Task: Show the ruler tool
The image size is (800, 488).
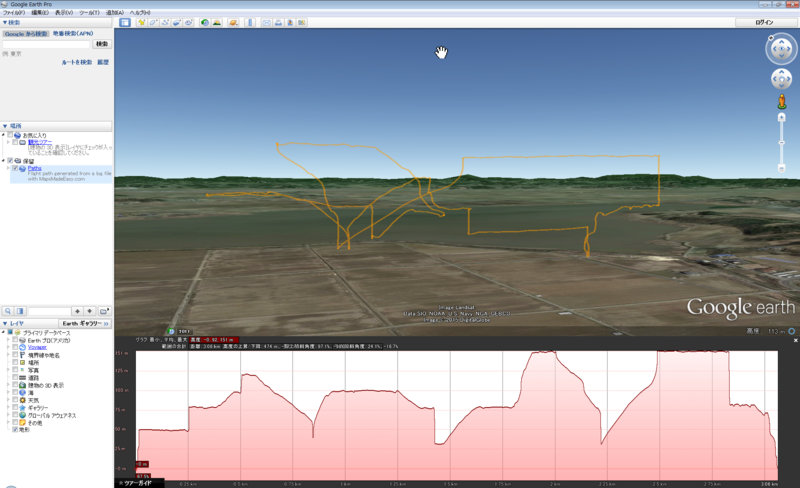Action: coord(249,22)
